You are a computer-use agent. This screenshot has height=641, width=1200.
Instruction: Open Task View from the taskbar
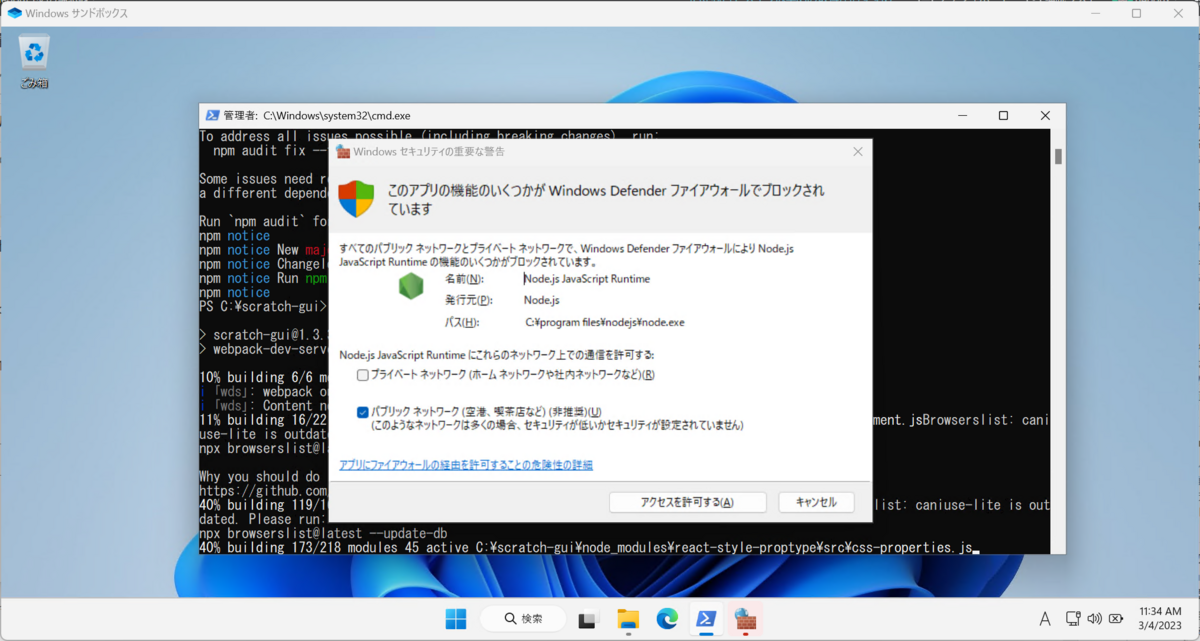587,619
